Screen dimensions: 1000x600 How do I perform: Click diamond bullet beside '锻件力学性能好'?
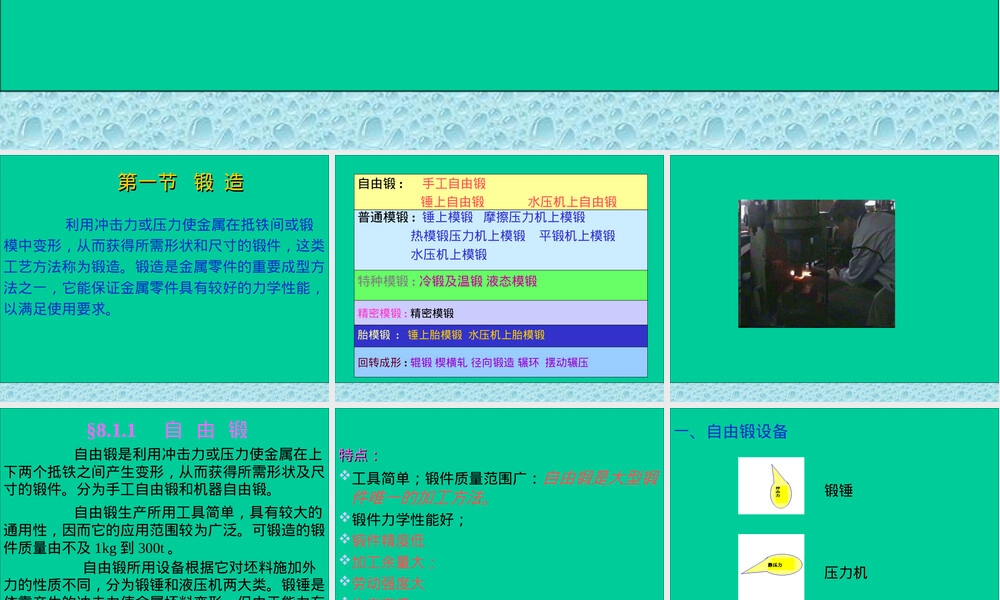[344, 516]
